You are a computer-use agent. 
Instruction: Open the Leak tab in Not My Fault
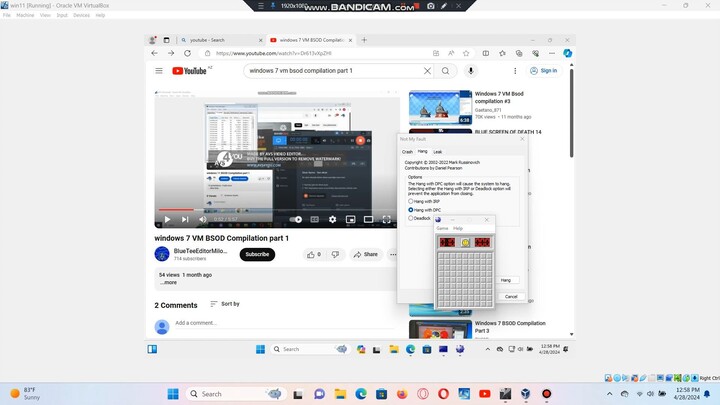coord(438,152)
